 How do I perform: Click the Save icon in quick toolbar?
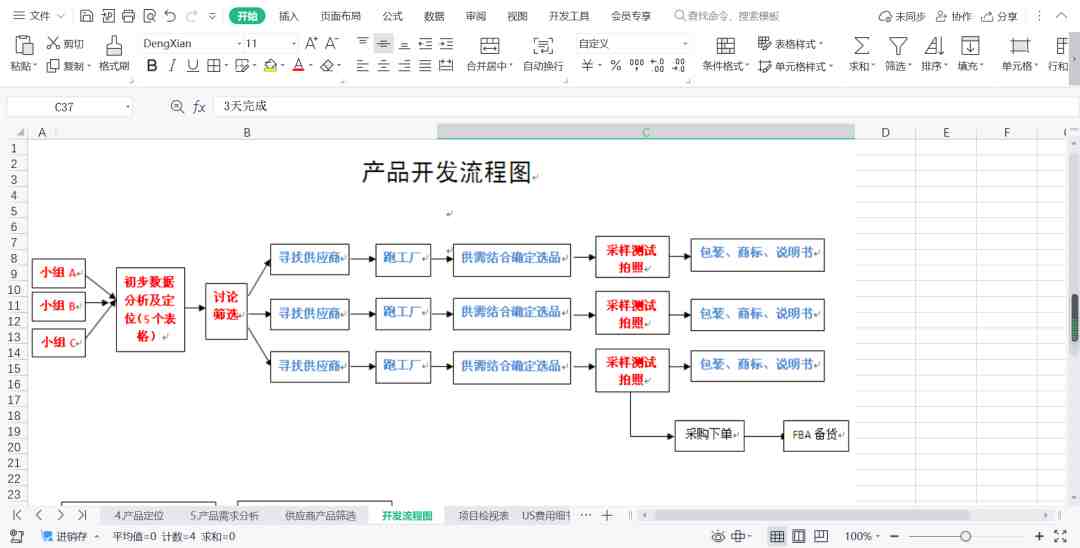tap(87, 16)
